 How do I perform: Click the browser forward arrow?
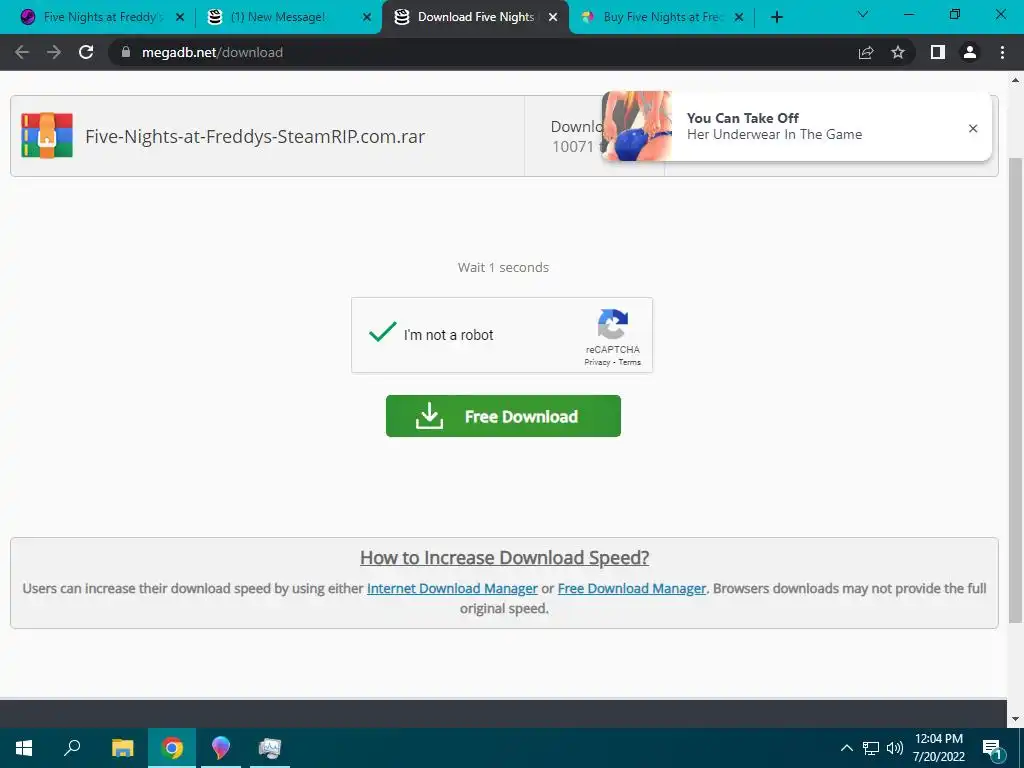pyautogui.click(x=54, y=52)
